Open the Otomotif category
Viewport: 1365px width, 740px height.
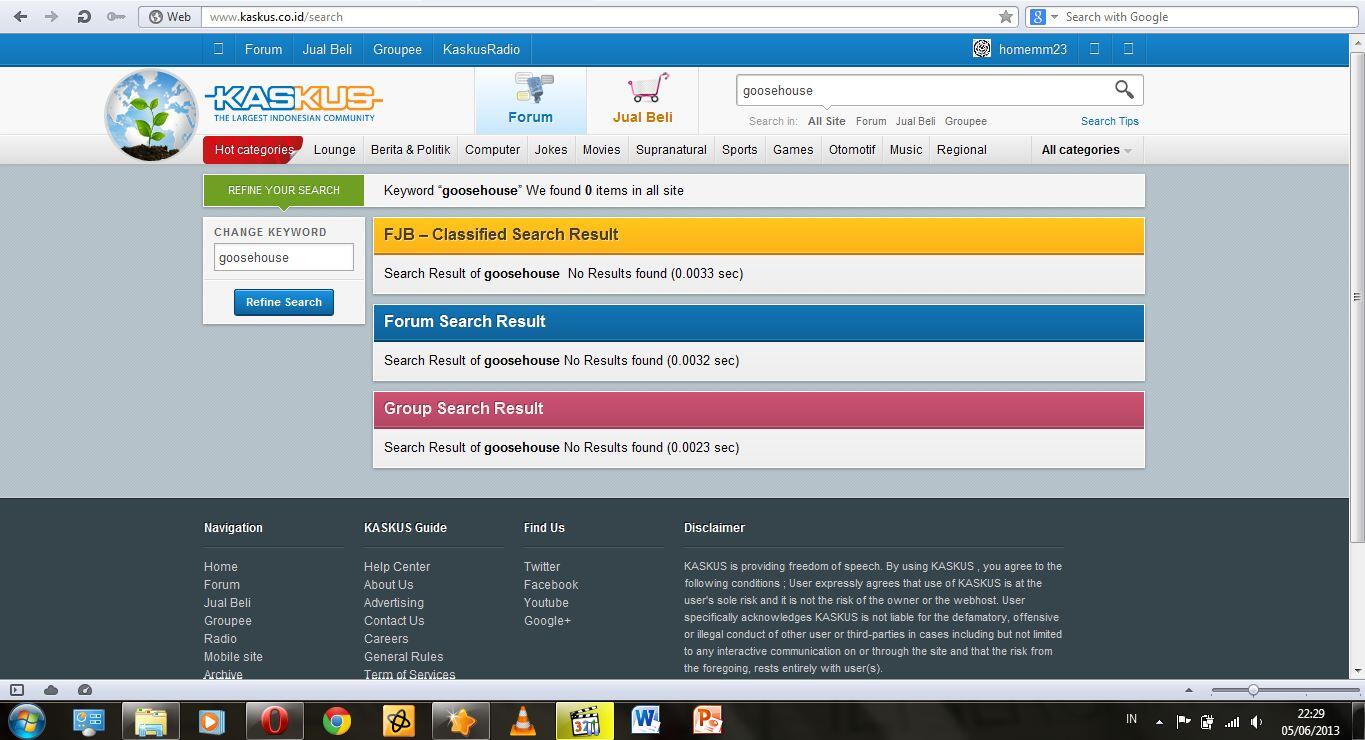coord(852,150)
